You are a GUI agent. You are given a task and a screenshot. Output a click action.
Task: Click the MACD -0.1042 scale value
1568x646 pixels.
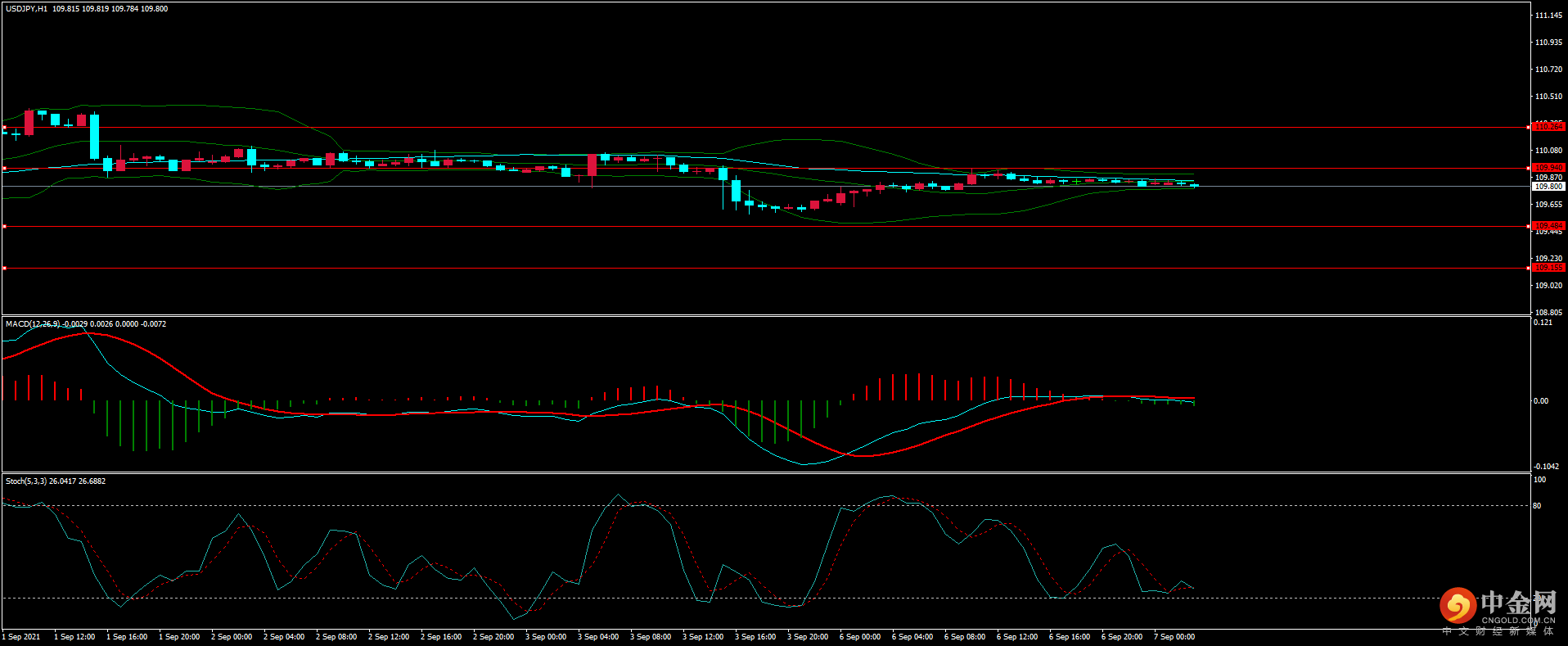[x=1546, y=467]
